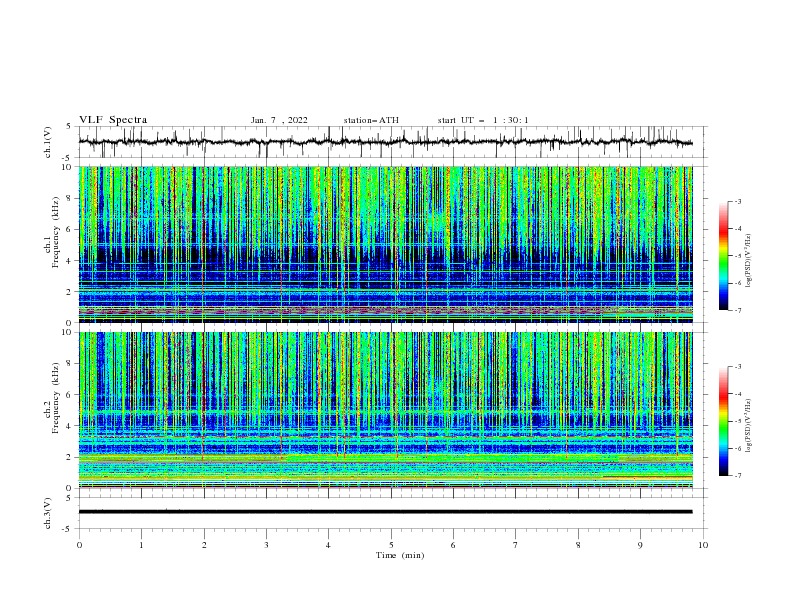This screenshot has width=792, height=612.
Task: Click the time-axis "10" tick at far right
Action: pos(703,545)
